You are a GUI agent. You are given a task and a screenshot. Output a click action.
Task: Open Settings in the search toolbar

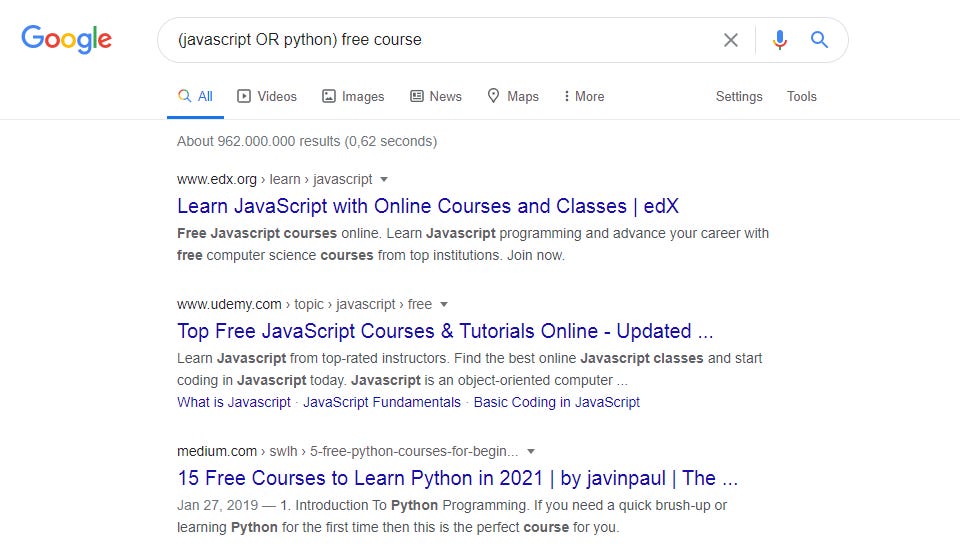(739, 96)
